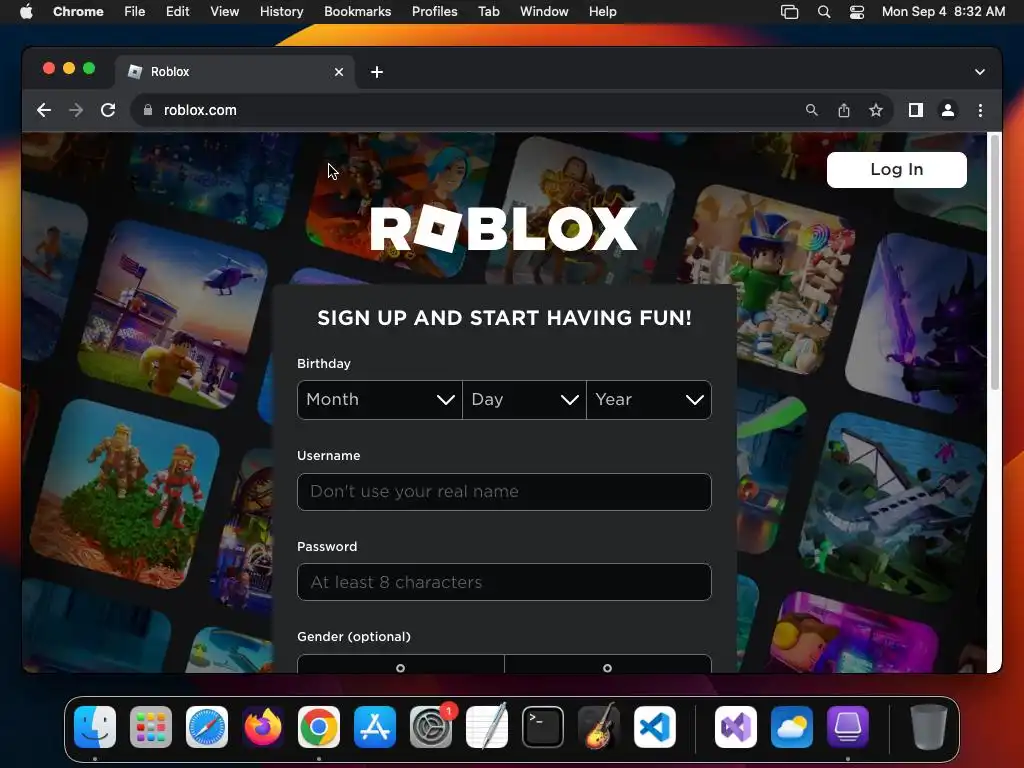The height and width of the screenshot is (768, 1024).
Task: Open the File menu
Action: [135, 12]
